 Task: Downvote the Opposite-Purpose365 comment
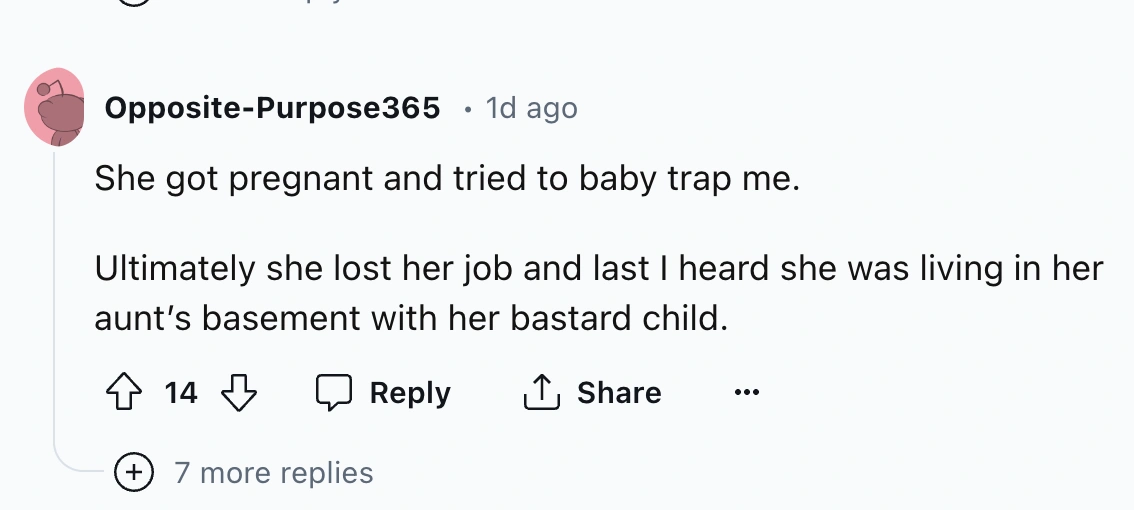click(237, 393)
